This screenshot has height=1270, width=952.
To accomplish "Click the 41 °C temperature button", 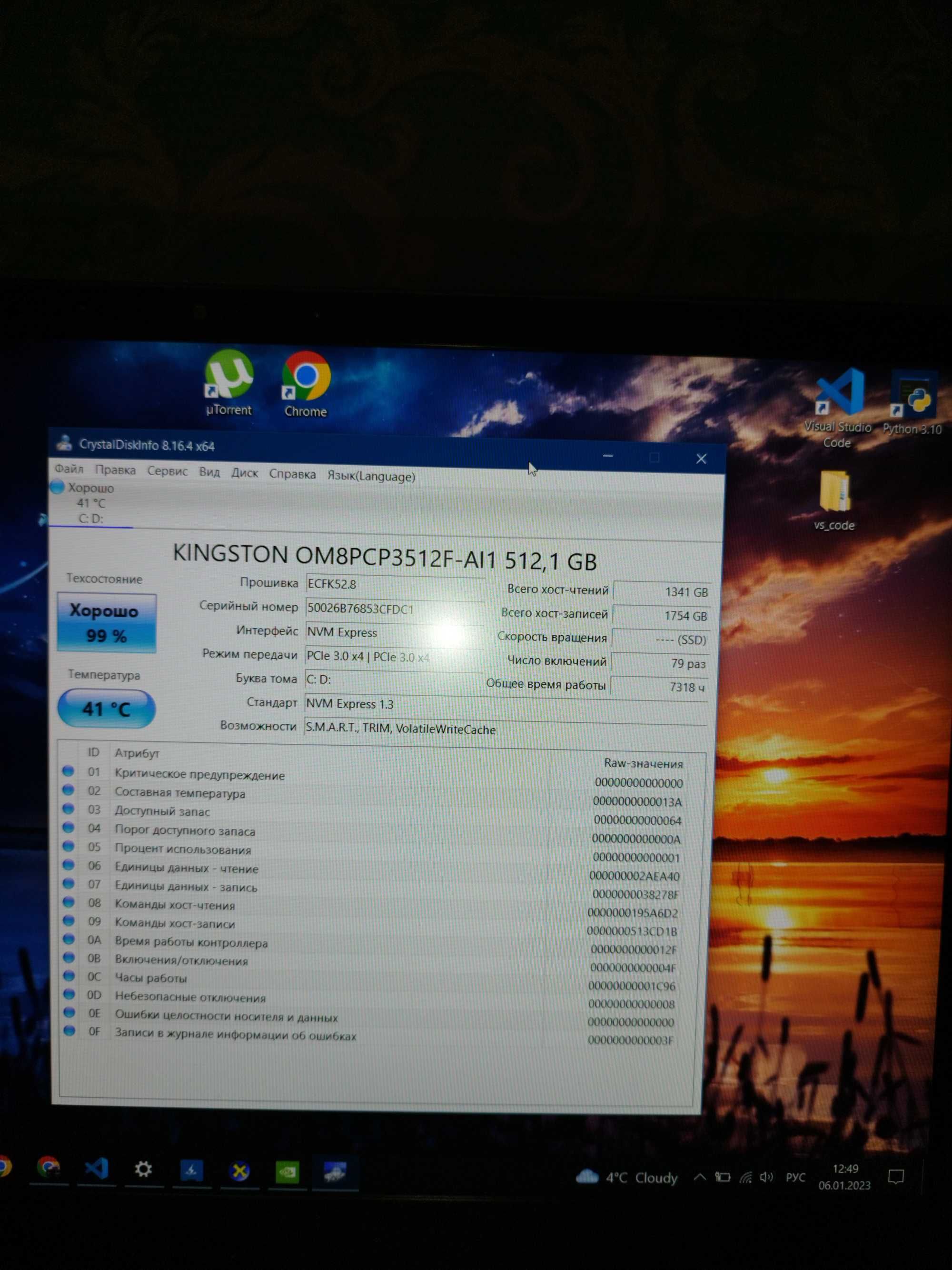I will 107,709.
